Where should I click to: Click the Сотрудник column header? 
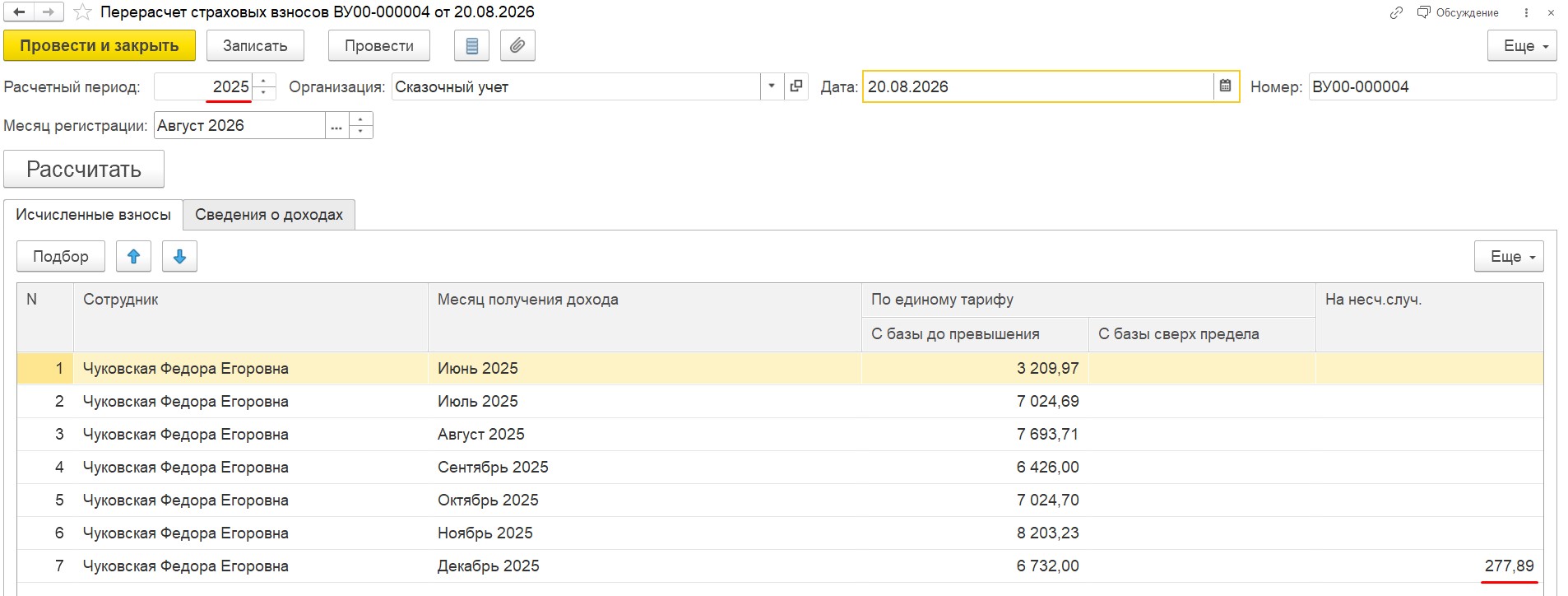251,318
